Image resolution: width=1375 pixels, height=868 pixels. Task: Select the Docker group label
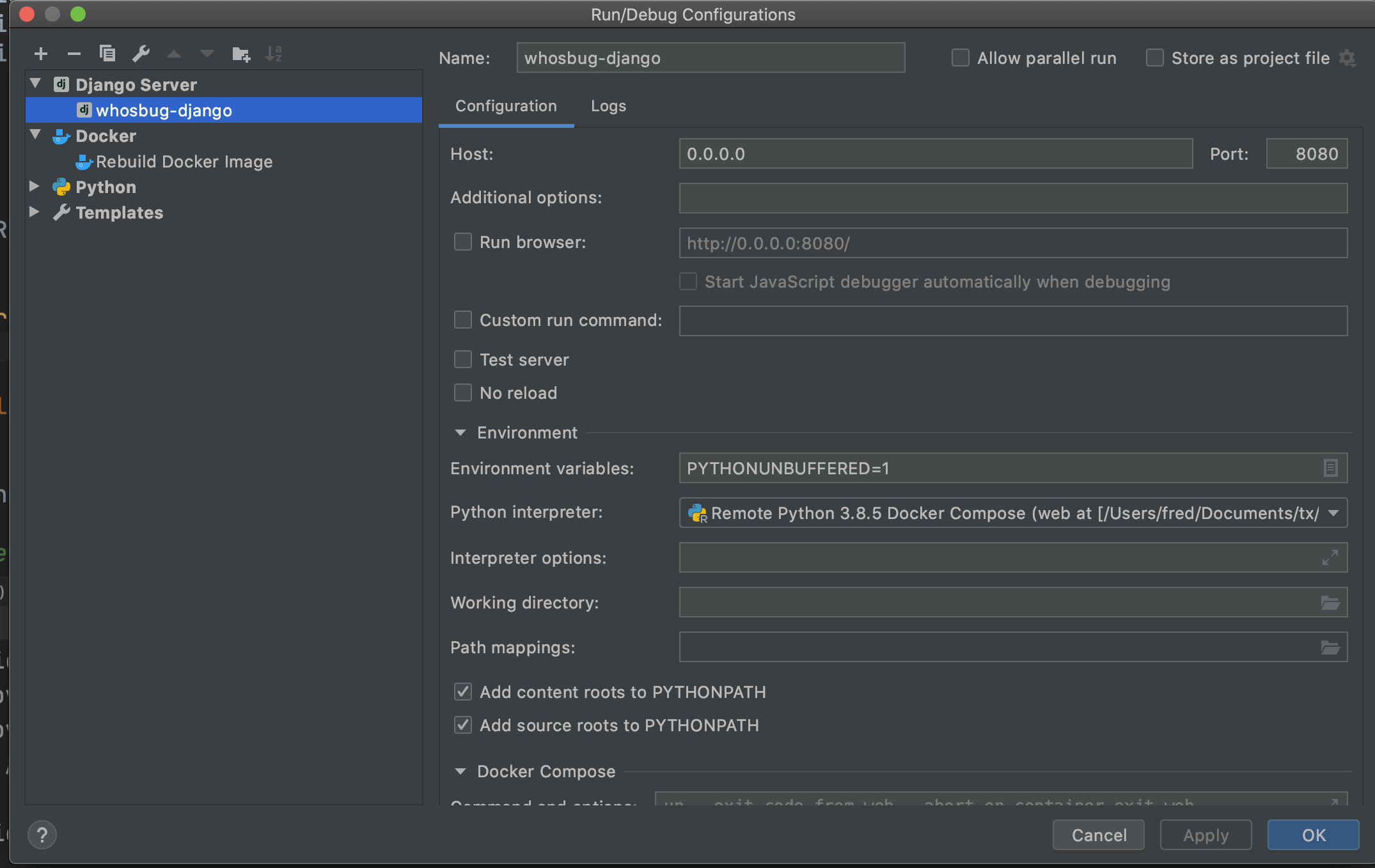click(106, 136)
